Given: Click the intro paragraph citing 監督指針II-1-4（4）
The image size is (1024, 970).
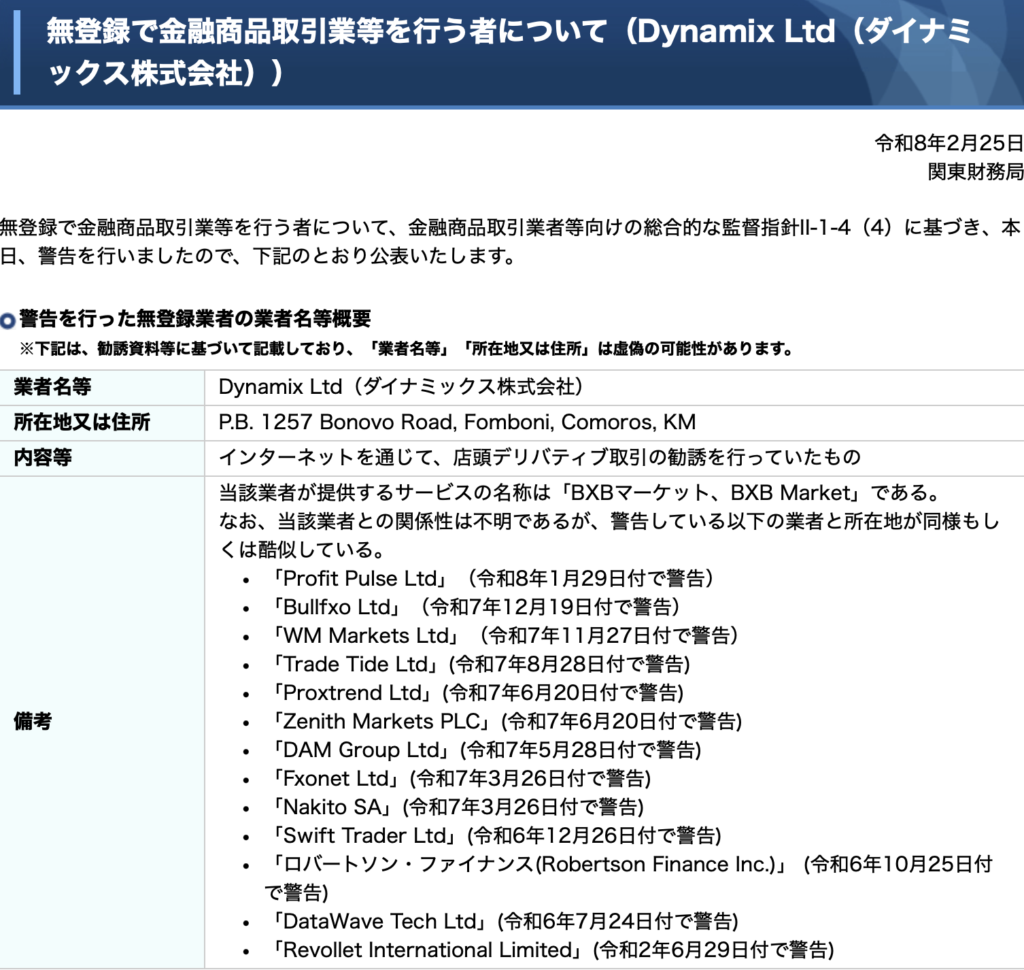Looking at the screenshot, I should [x=511, y=242].
